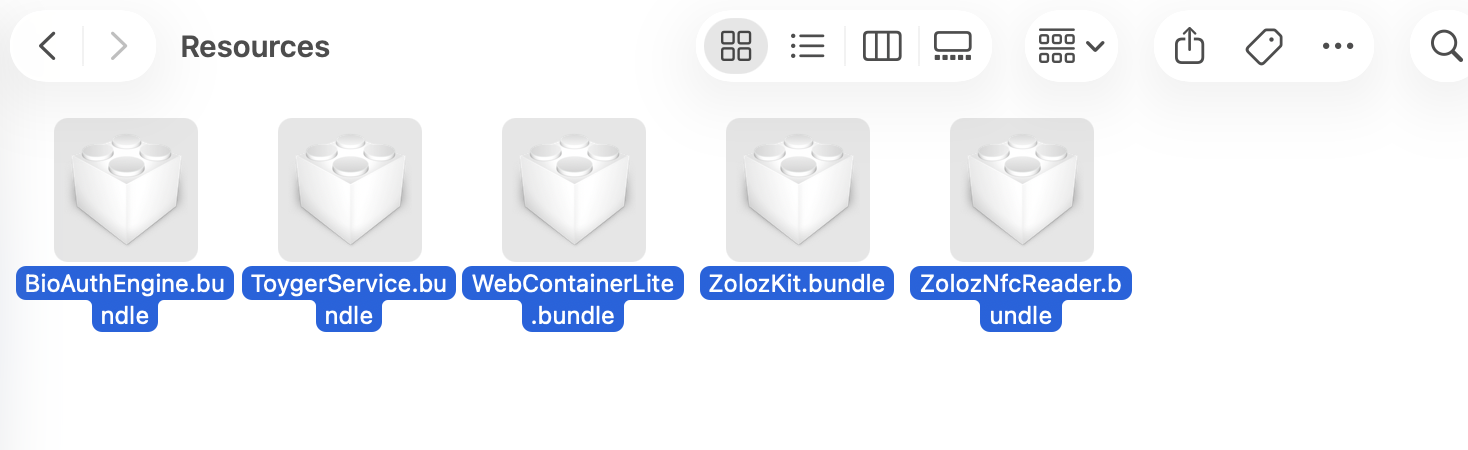Open the group-by options dropdown
This screenshot has width=1468, height=450.
point(1071,46)
